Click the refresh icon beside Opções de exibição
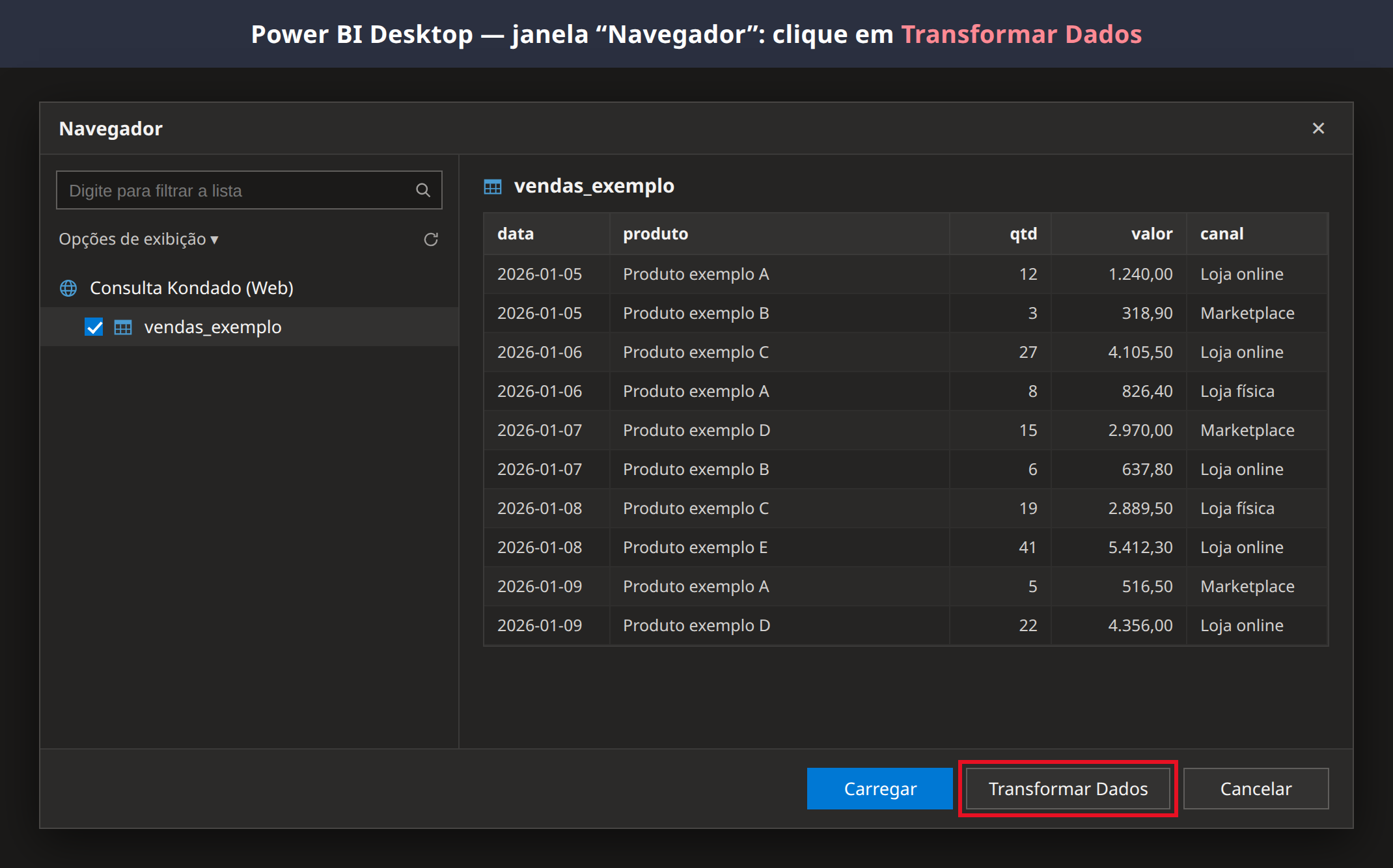This screenshot has height=868, width=1393. tap(431, 239)
